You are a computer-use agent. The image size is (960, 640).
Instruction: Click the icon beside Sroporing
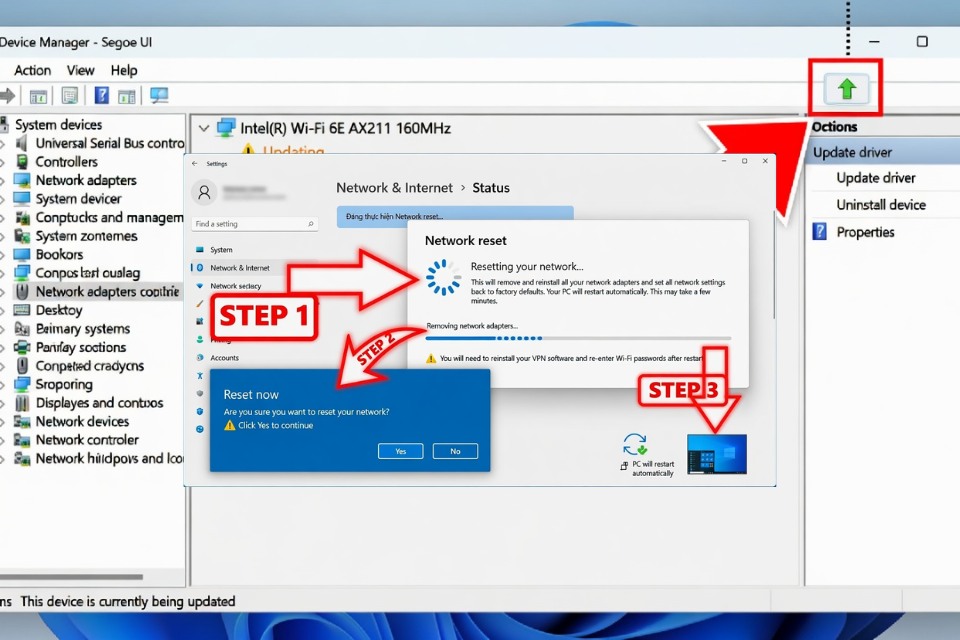(23, 384)
